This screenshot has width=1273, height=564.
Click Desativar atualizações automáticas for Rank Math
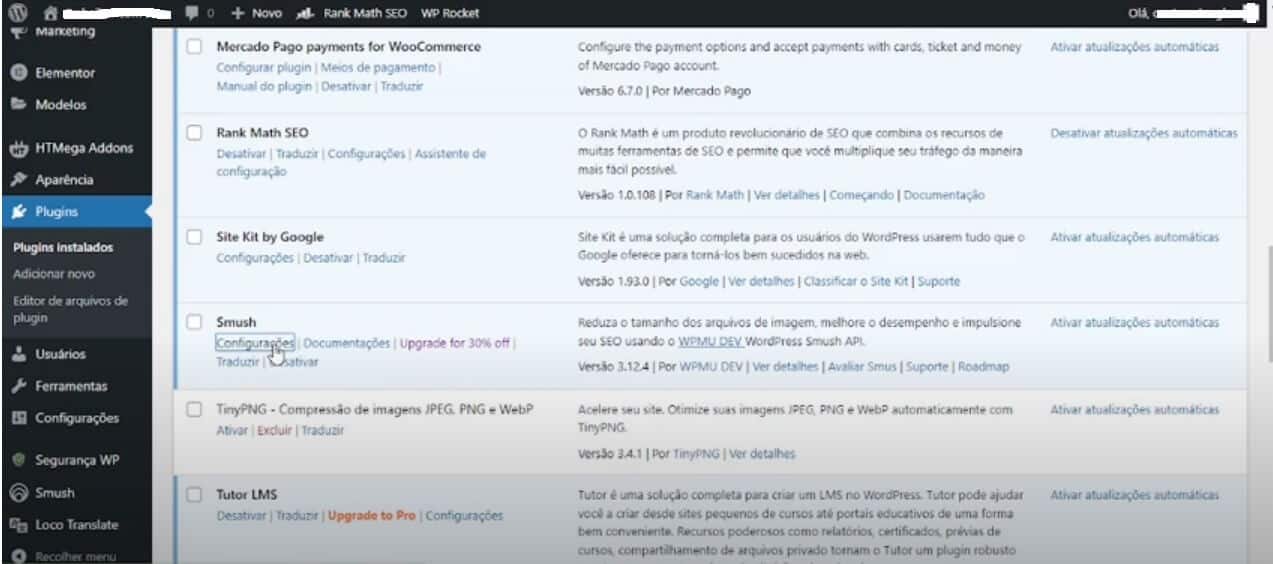click(1143, 133)
